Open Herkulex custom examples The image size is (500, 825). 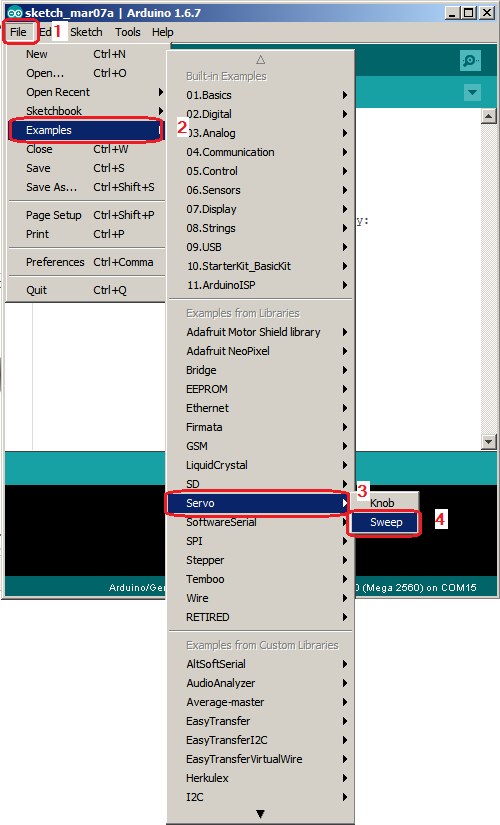pos(261,778)
